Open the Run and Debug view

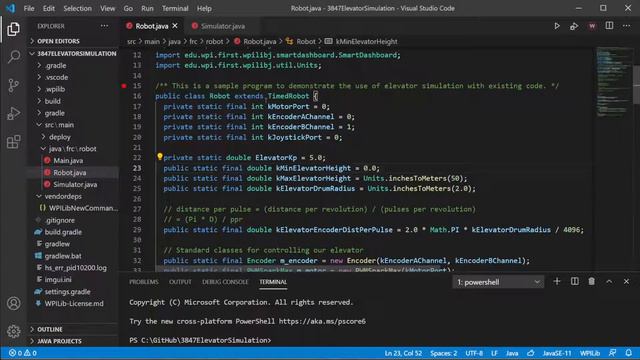coord(13,113)
